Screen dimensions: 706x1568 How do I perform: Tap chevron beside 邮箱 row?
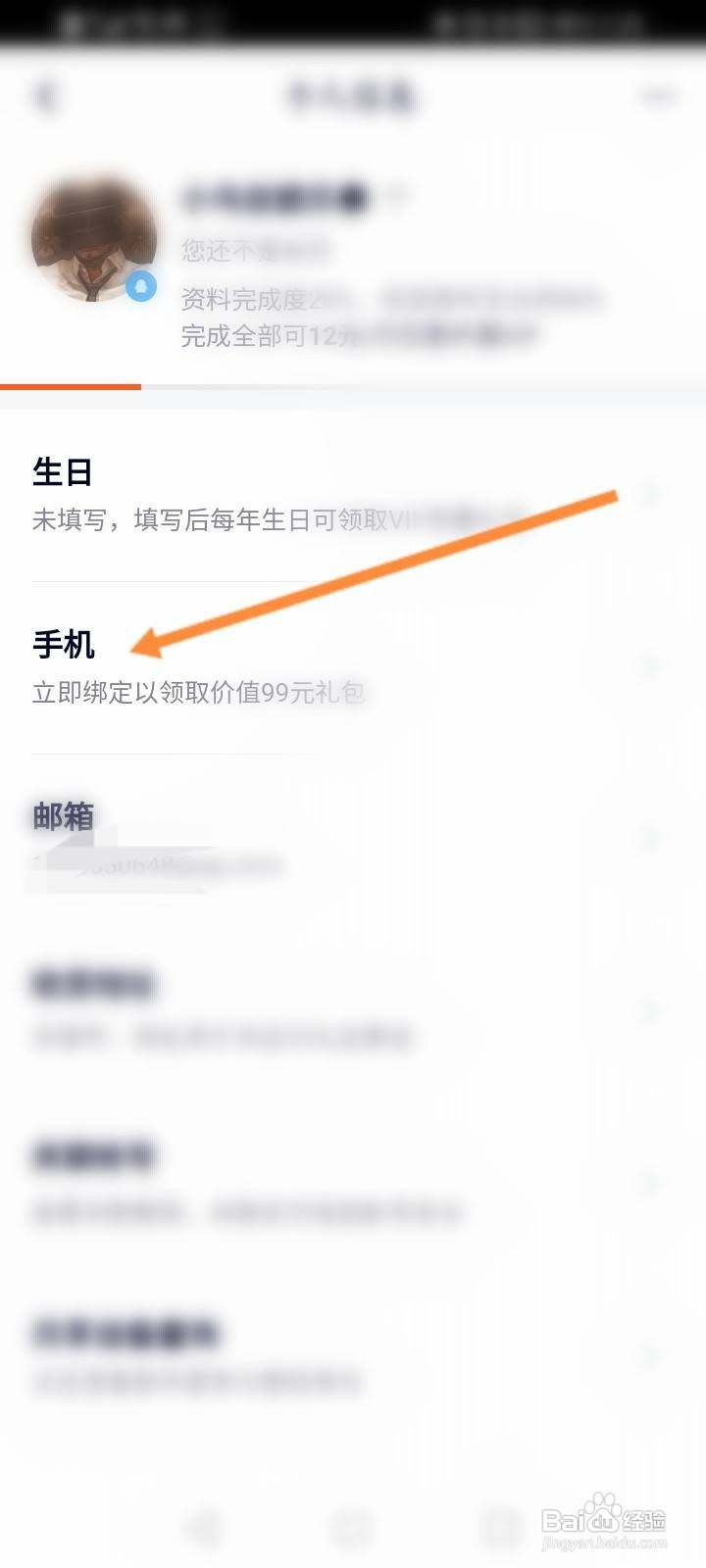[x=651, y=840]
